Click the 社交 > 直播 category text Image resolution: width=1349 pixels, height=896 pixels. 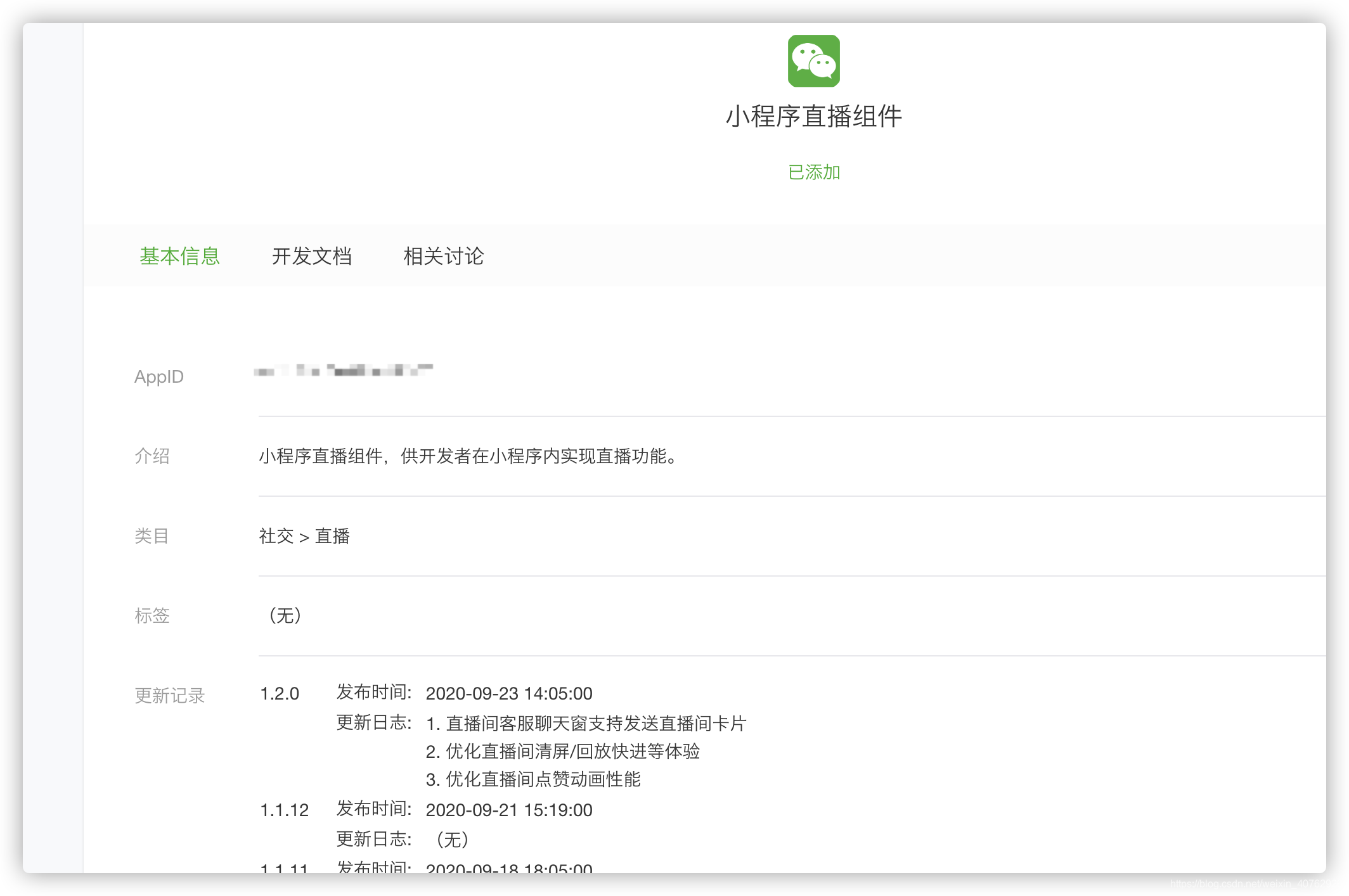pos(304,536)
